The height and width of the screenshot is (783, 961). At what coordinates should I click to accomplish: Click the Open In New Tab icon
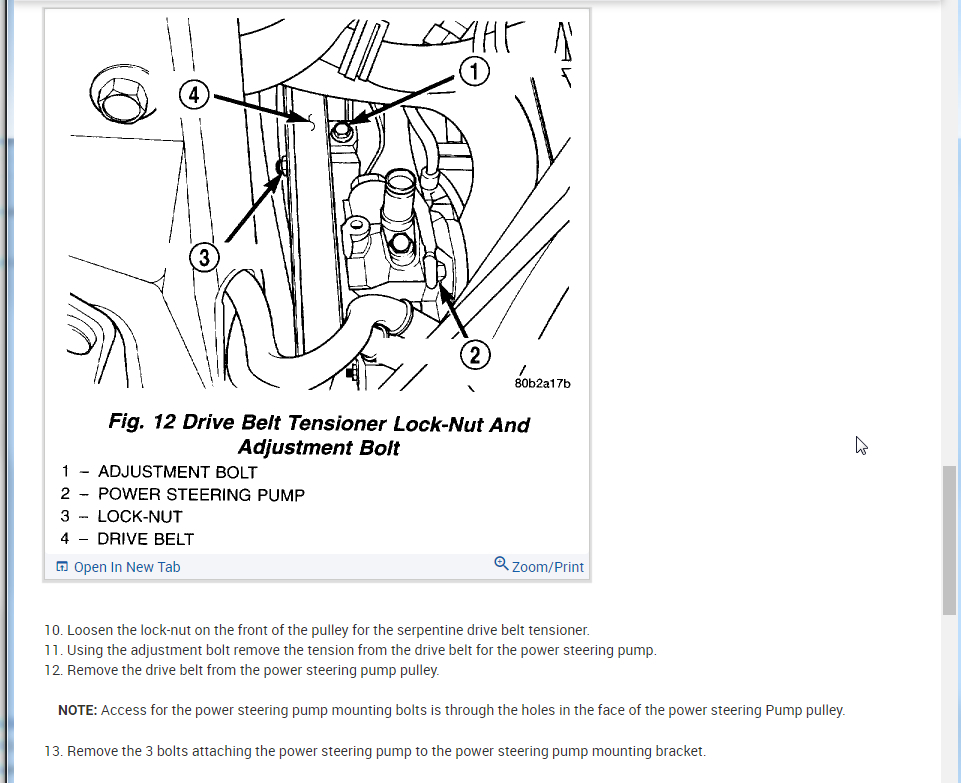[x=62, y=566]
